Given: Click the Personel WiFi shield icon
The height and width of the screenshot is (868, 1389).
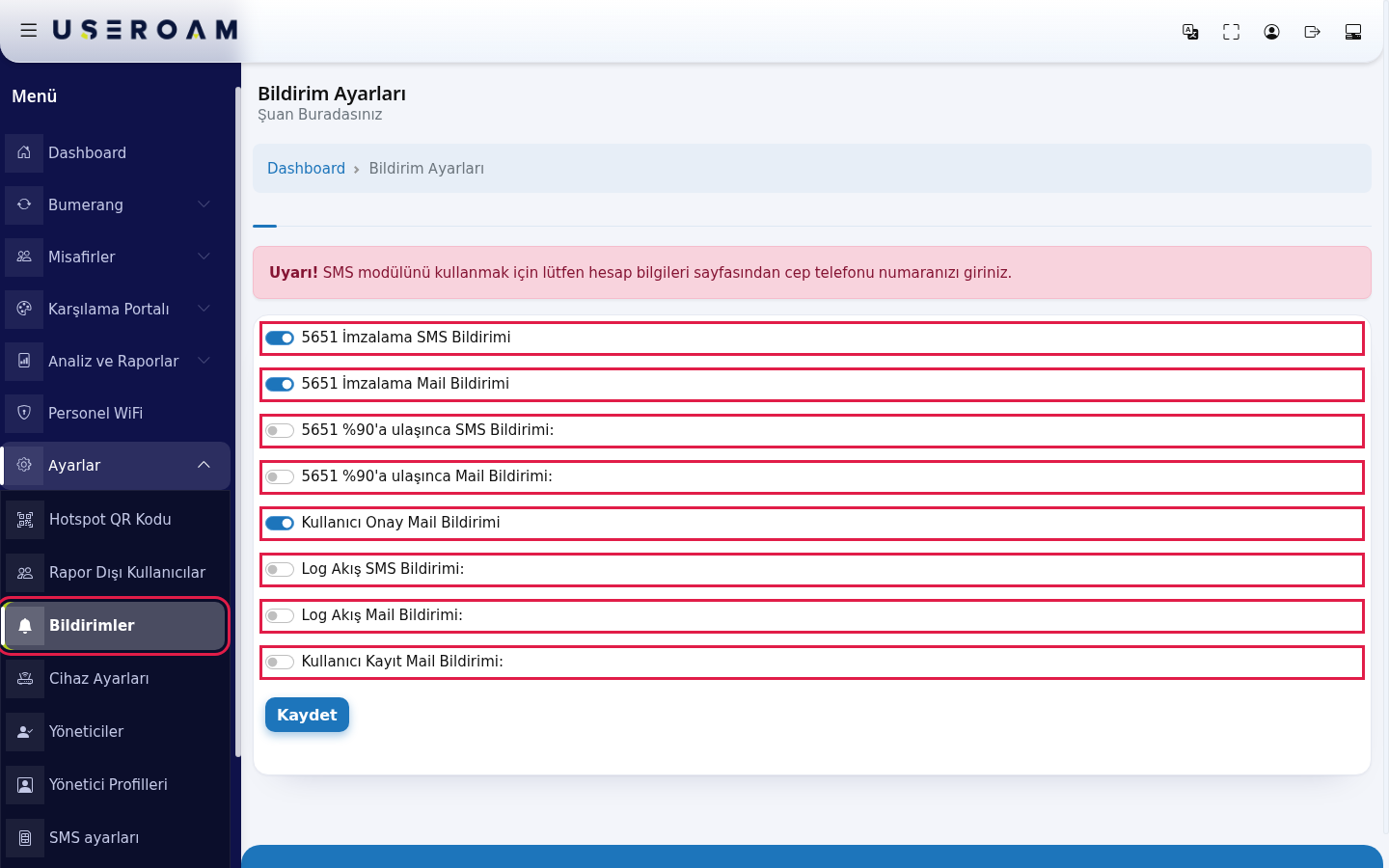Looking at the screenshot, I should [x=24, y=413].
